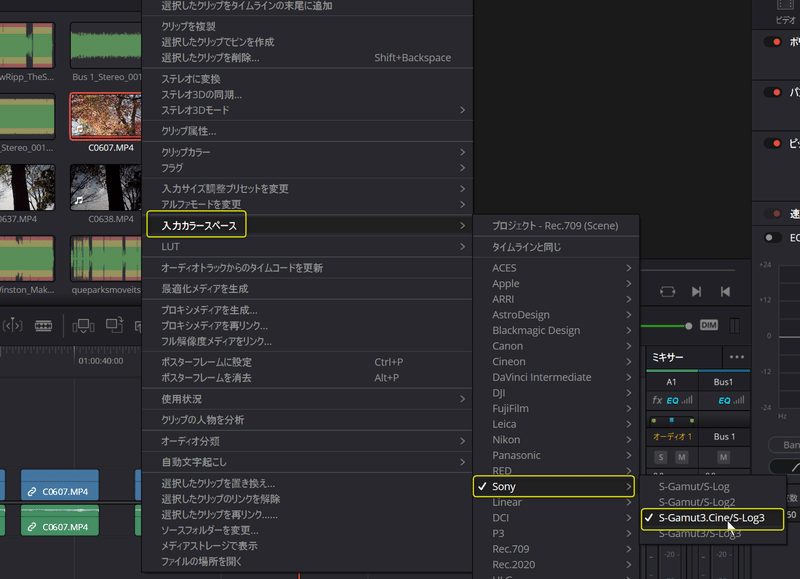Jump to next clip button
This screenshot has height=579, width=800.
tap(696, 291)
